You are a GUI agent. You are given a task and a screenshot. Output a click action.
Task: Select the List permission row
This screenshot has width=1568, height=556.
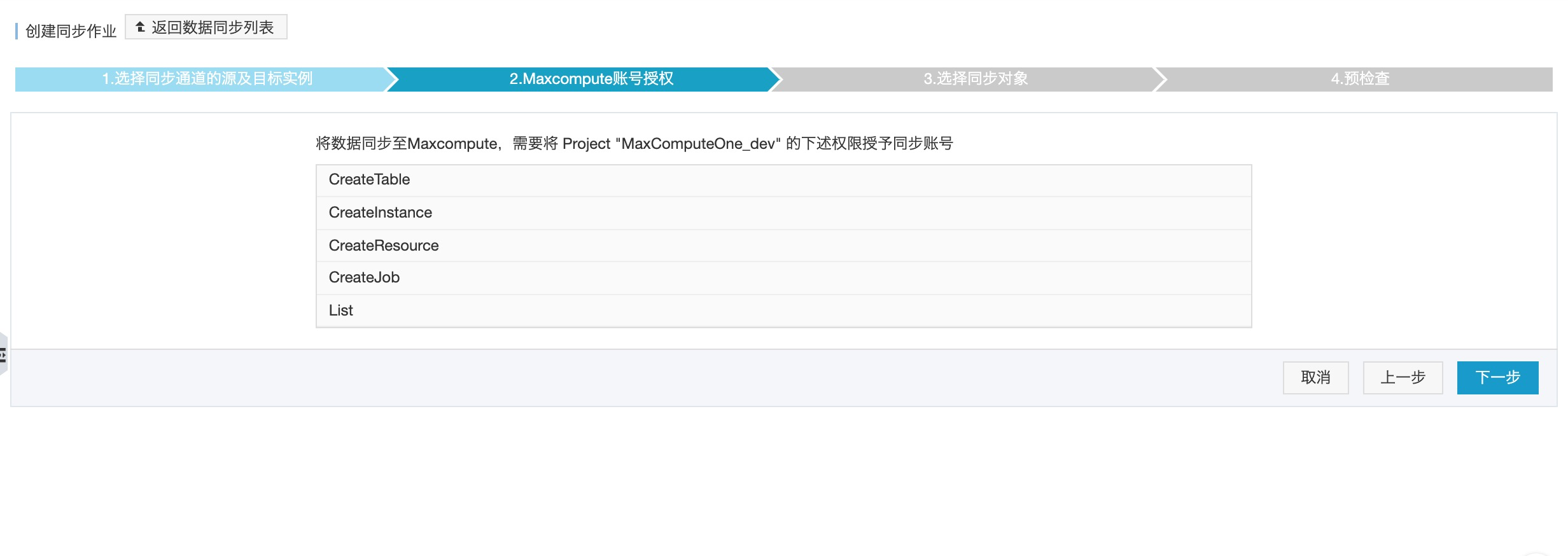pos(783,310)
